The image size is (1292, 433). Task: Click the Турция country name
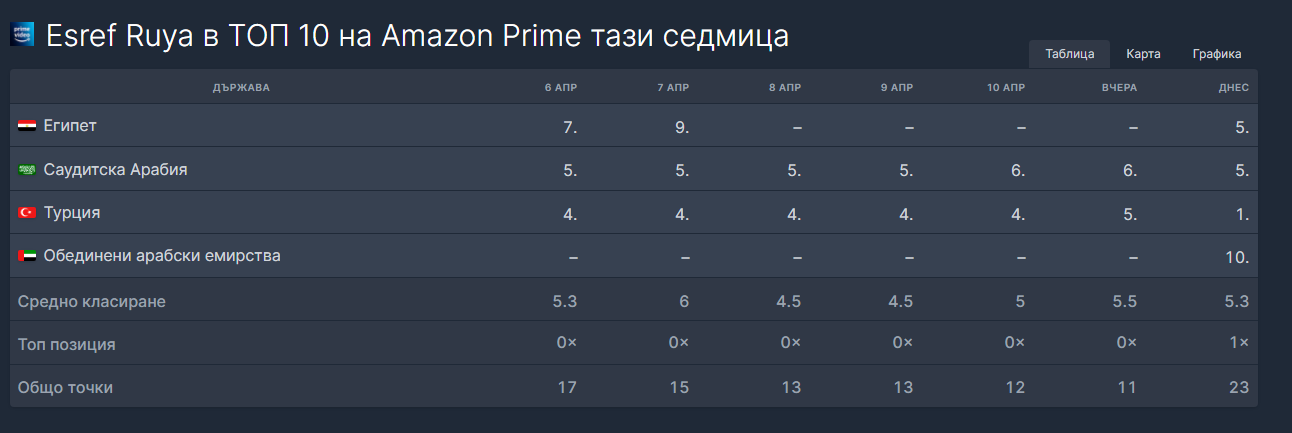pyautogui.click(x=72, y=213)
